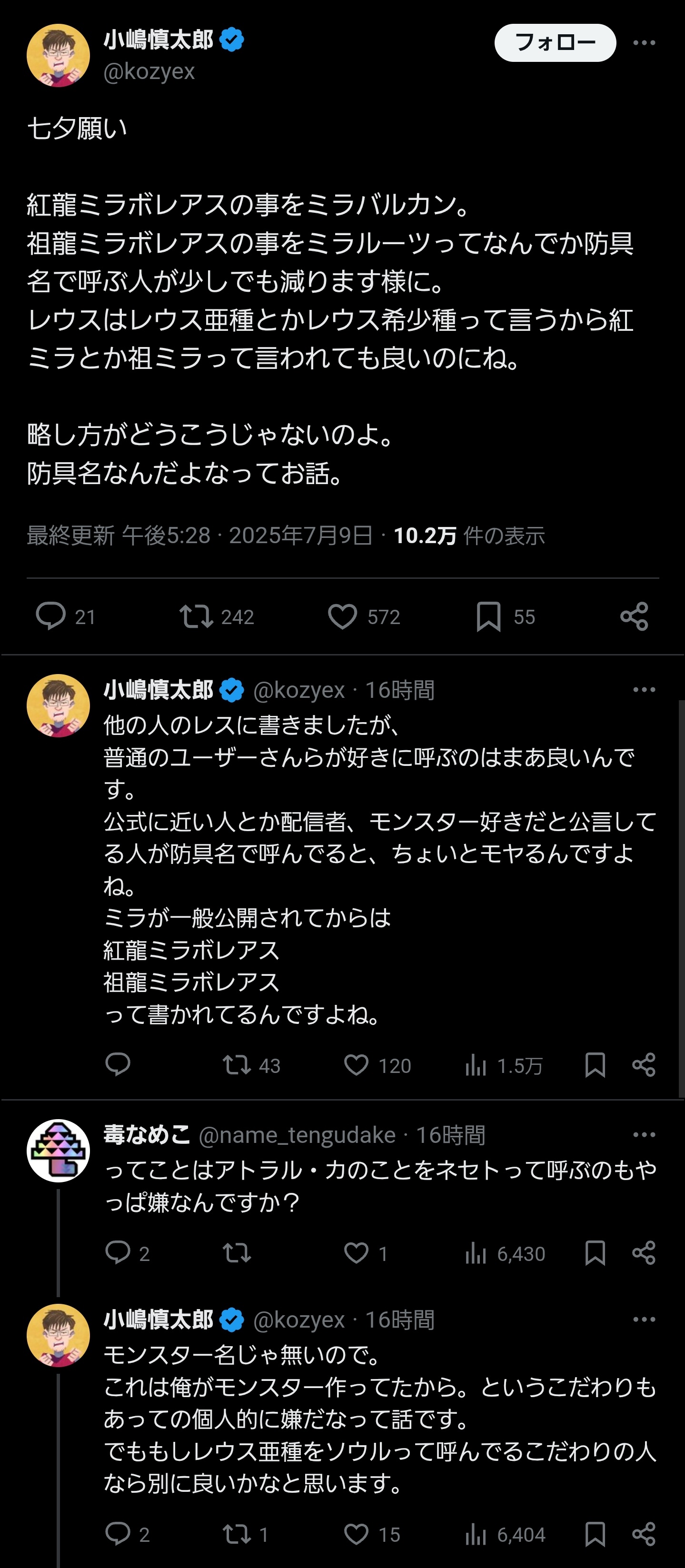Open more options on 毒なめこ's reply
The image size is (685, 1568).
pos(644,1135)
